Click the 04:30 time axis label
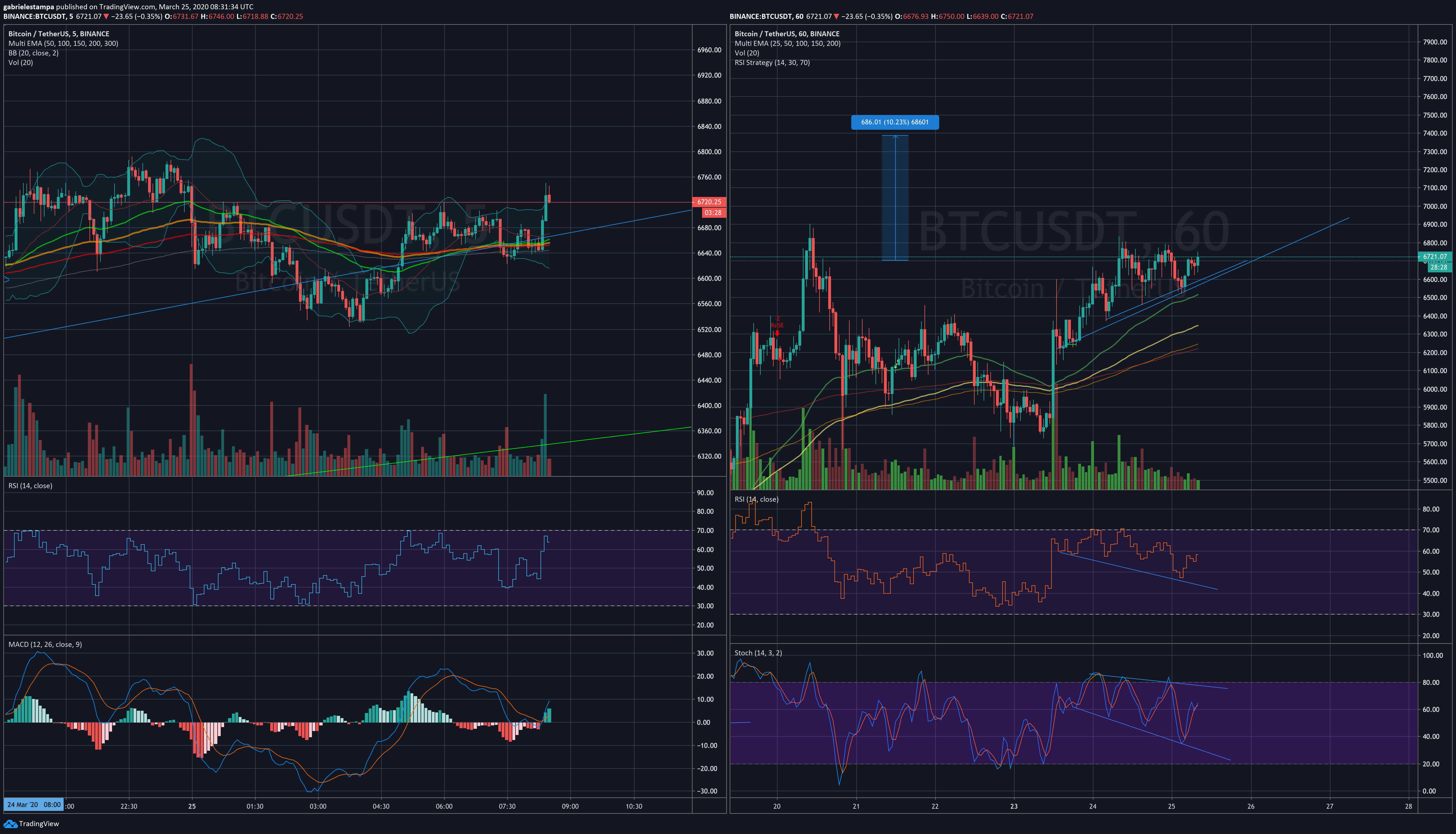Screen dimensions: 1456x834 pyautogui.click(x=381, y=806)
